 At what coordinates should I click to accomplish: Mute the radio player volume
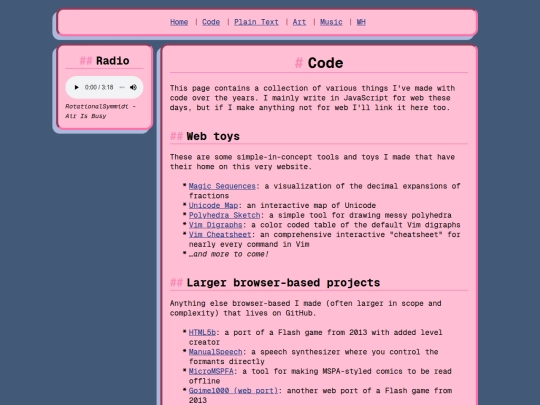coord(133,87)
